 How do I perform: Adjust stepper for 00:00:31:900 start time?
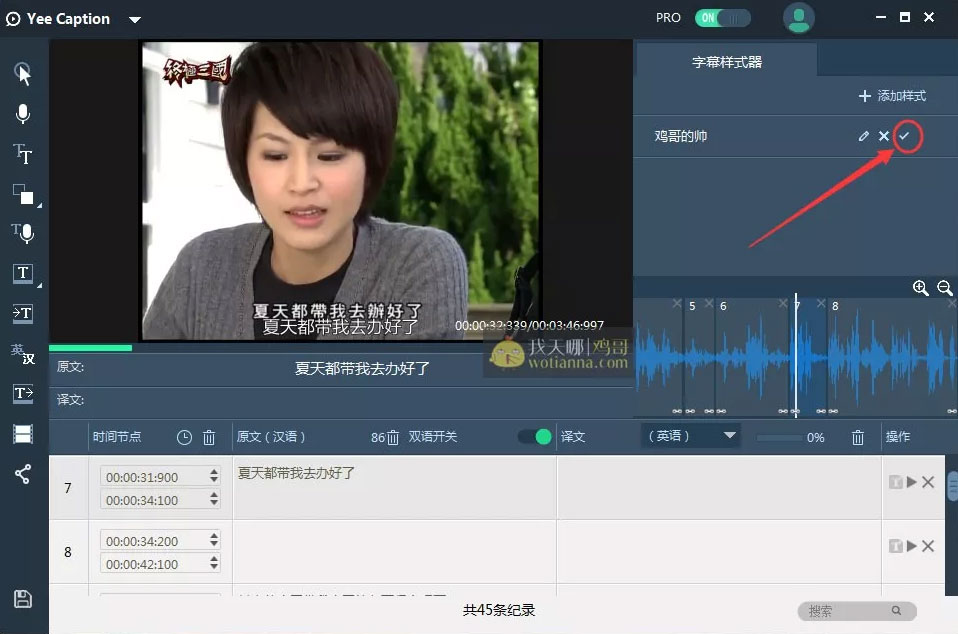click(214, 476)
